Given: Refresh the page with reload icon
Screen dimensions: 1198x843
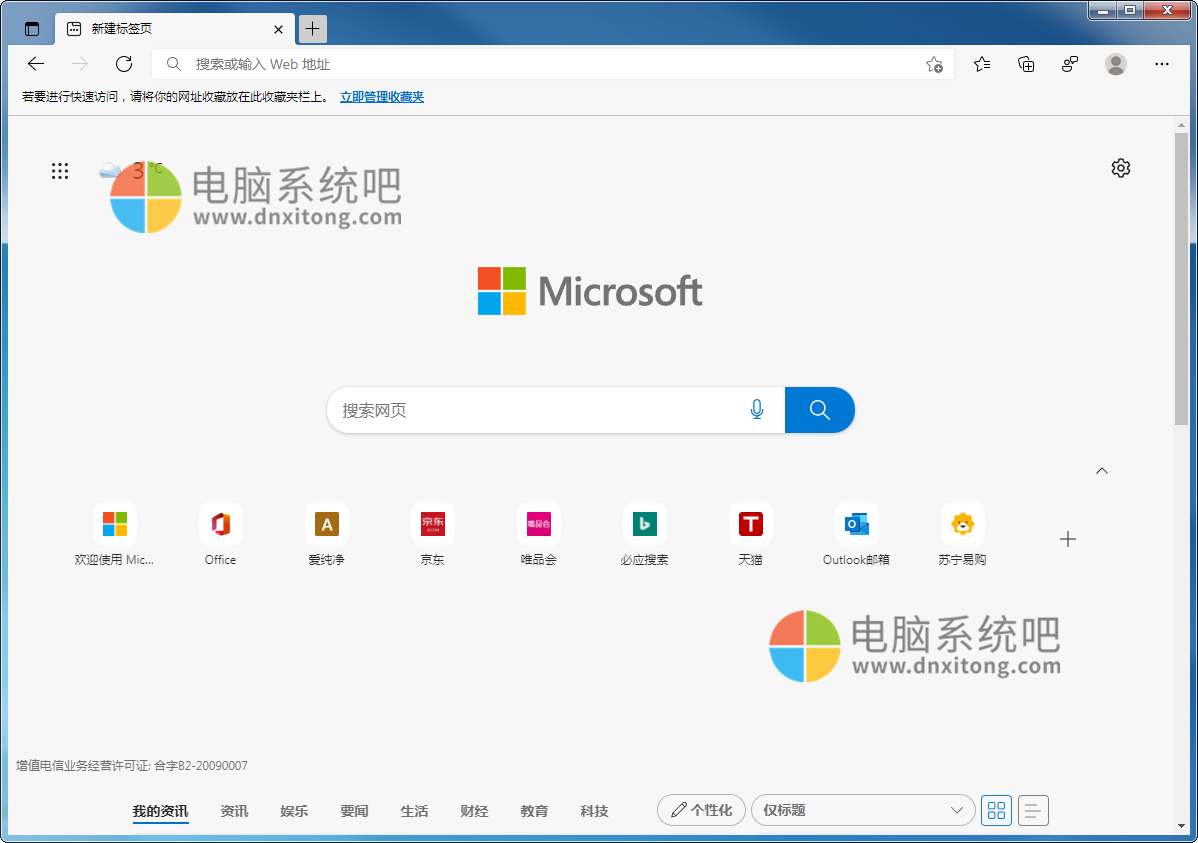Looking at the screenshot, I should tap(124, 64).
